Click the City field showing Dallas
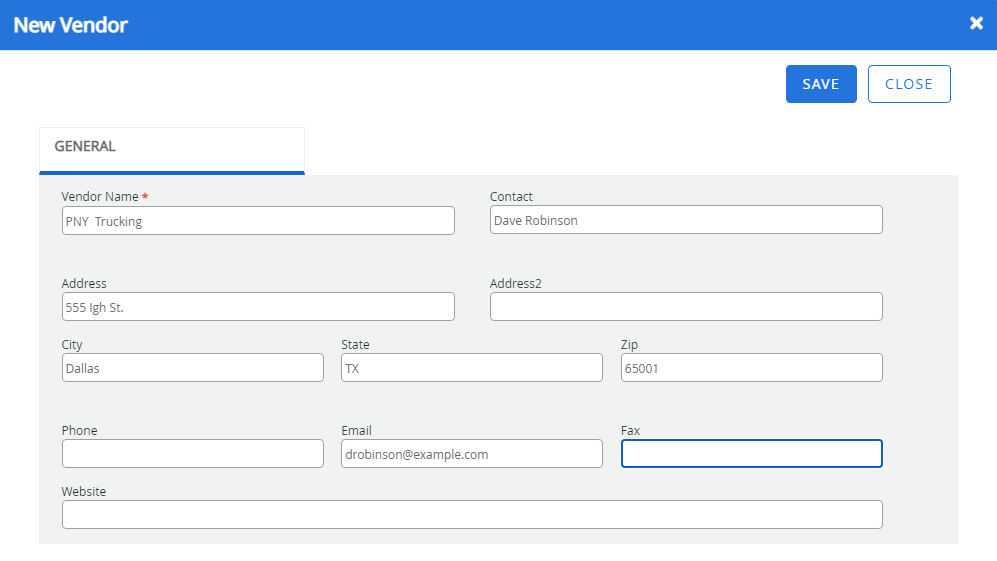 [193, 368]
